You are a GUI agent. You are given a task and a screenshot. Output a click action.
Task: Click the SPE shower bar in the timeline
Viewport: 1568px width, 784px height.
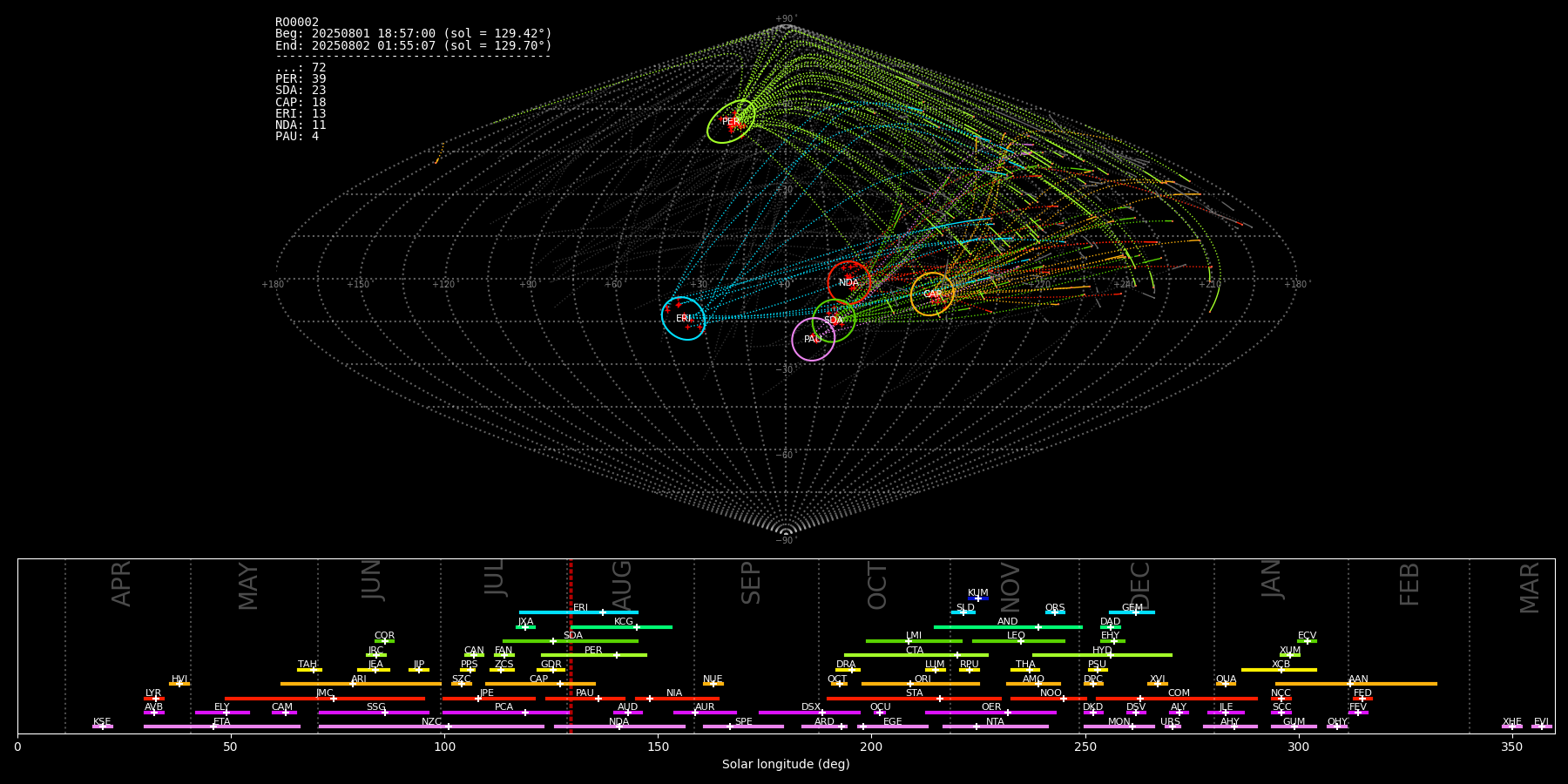(743, 727)
